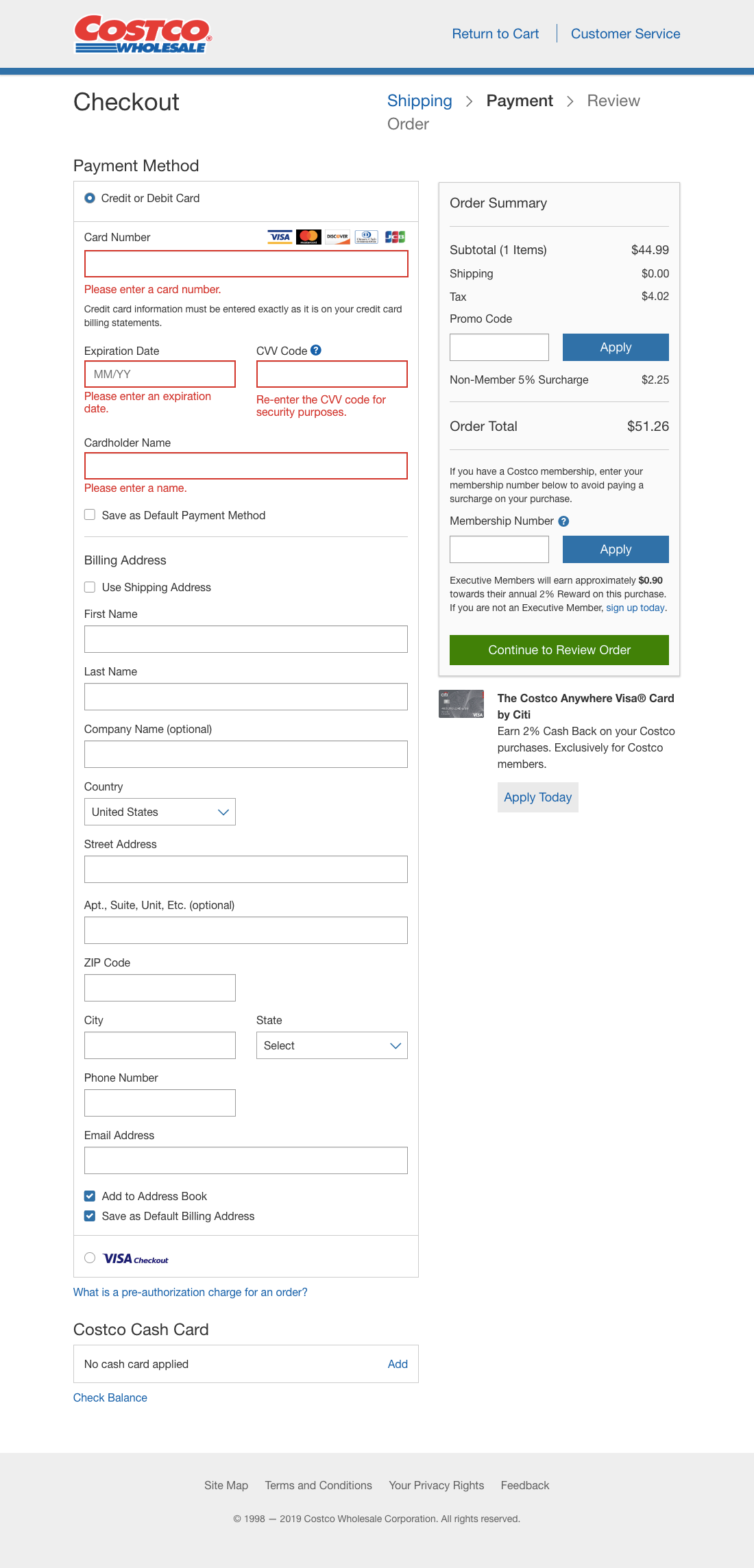This screenshot has height=1568, width=754.
Task: Click the Mastercard icon
Action: click(x=308, y=236)
